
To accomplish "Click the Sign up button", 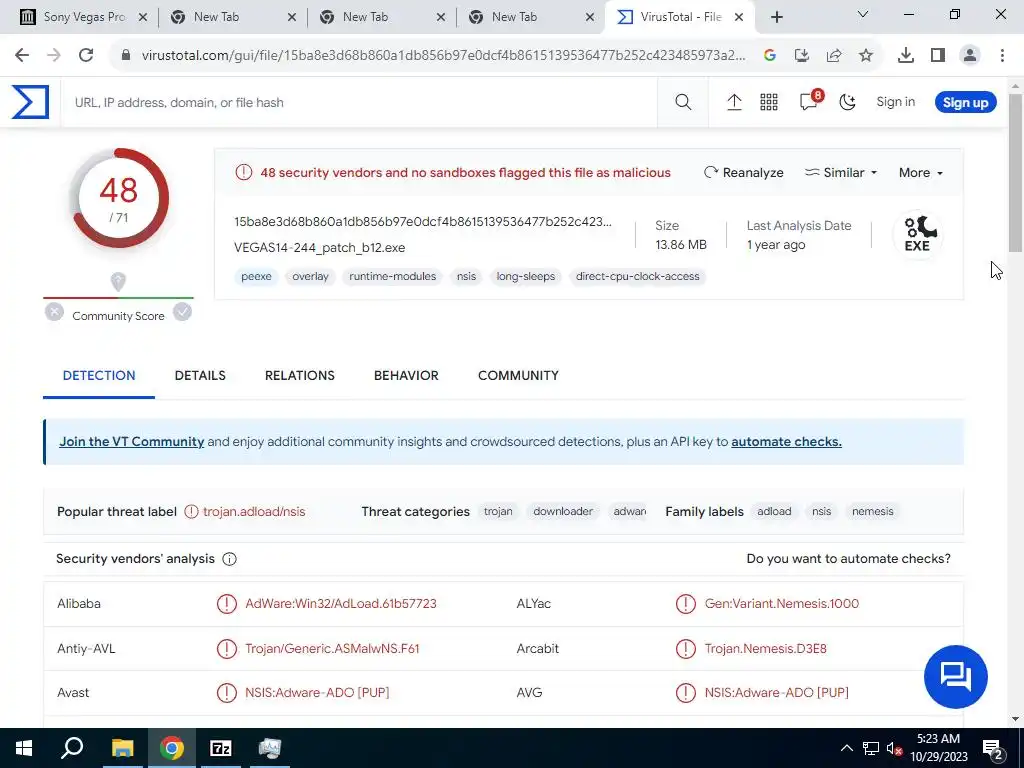I will [965, 103].
